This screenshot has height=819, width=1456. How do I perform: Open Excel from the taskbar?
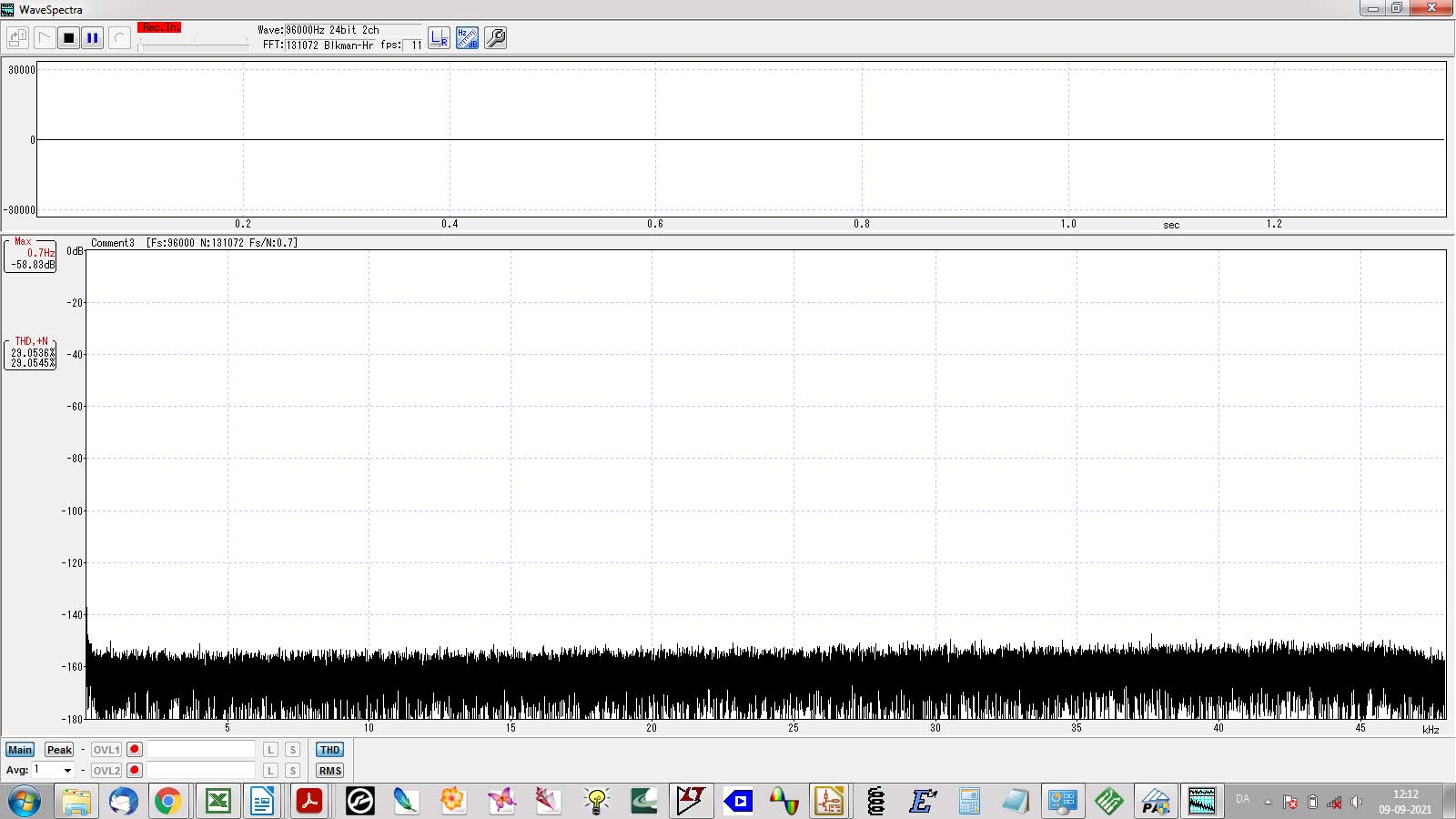point(217,801)
